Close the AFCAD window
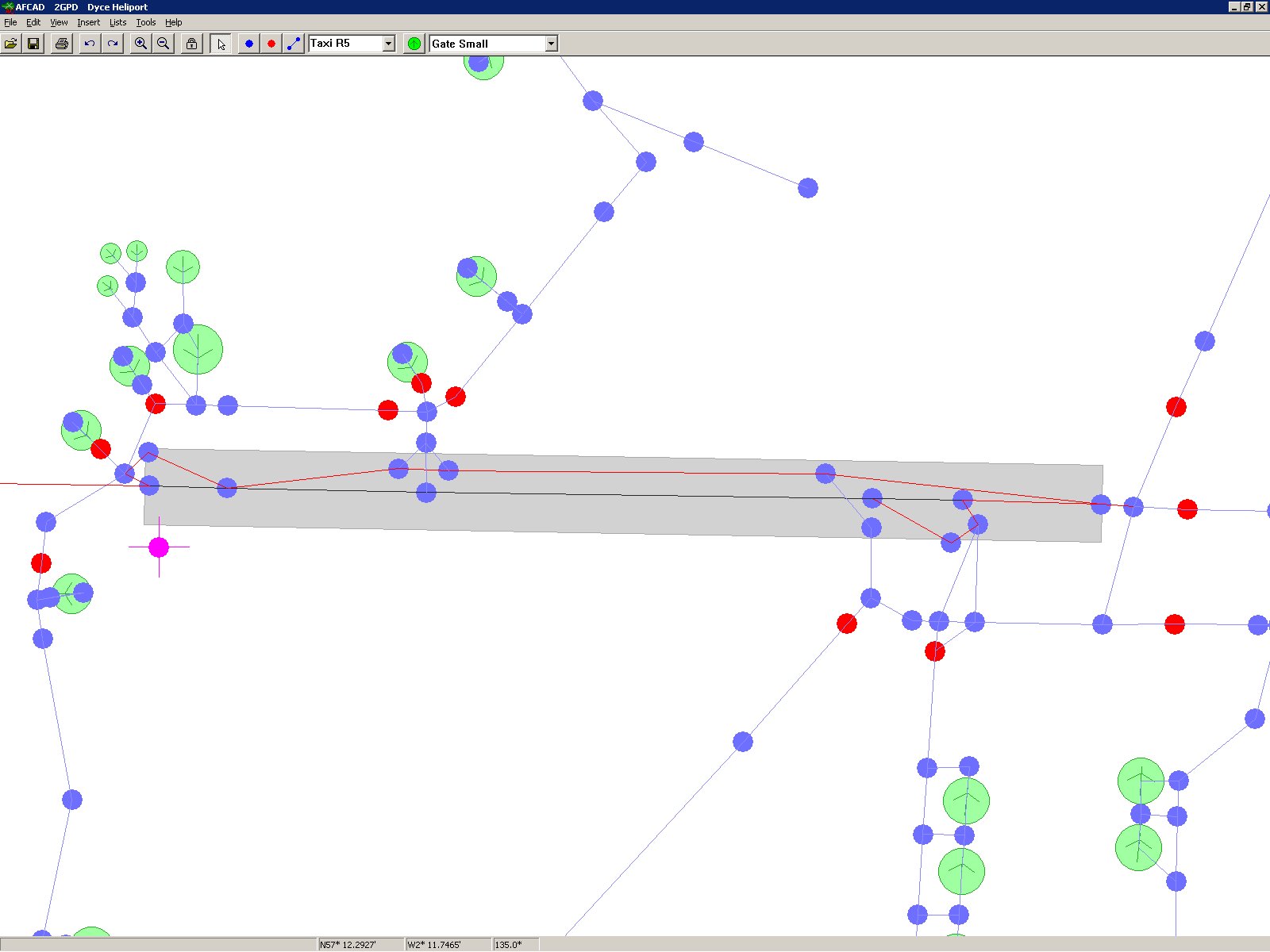The width and height of the screenshot is (1270, 952). point(1261,6)
